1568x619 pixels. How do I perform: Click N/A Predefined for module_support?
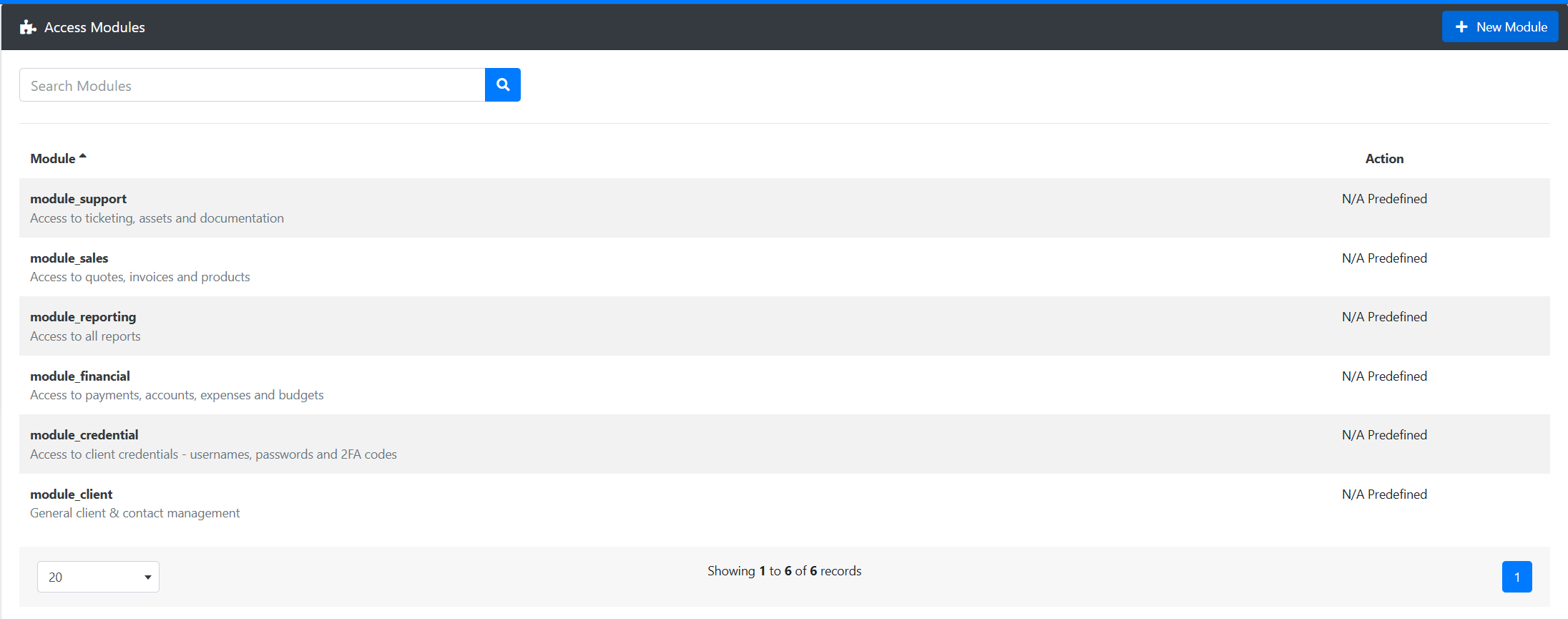click(1383, 199)
